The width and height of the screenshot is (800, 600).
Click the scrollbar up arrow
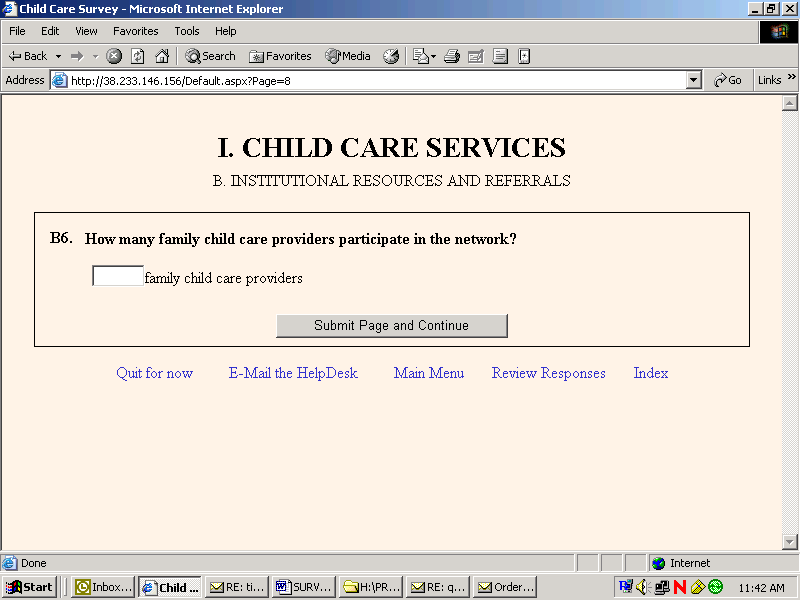coord(789,104)
